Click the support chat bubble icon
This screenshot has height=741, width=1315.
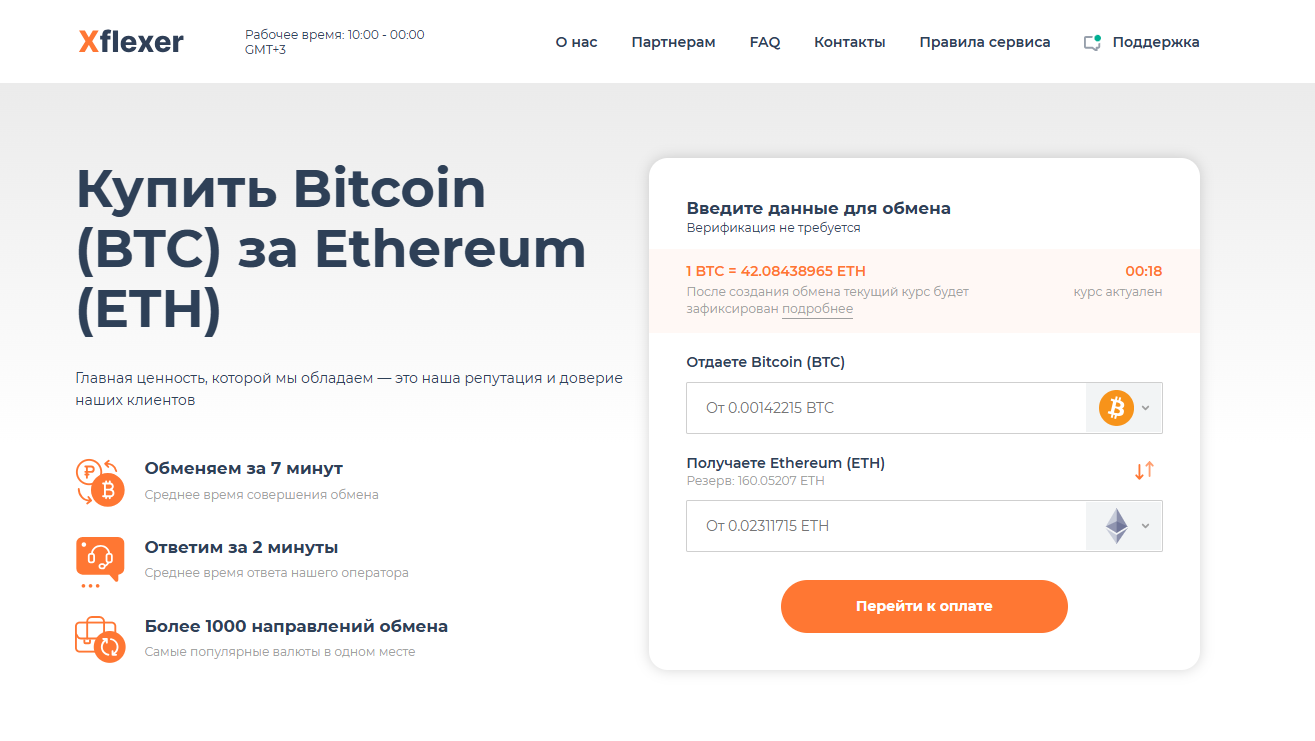pyautogui.click(x=1092, y=43)
